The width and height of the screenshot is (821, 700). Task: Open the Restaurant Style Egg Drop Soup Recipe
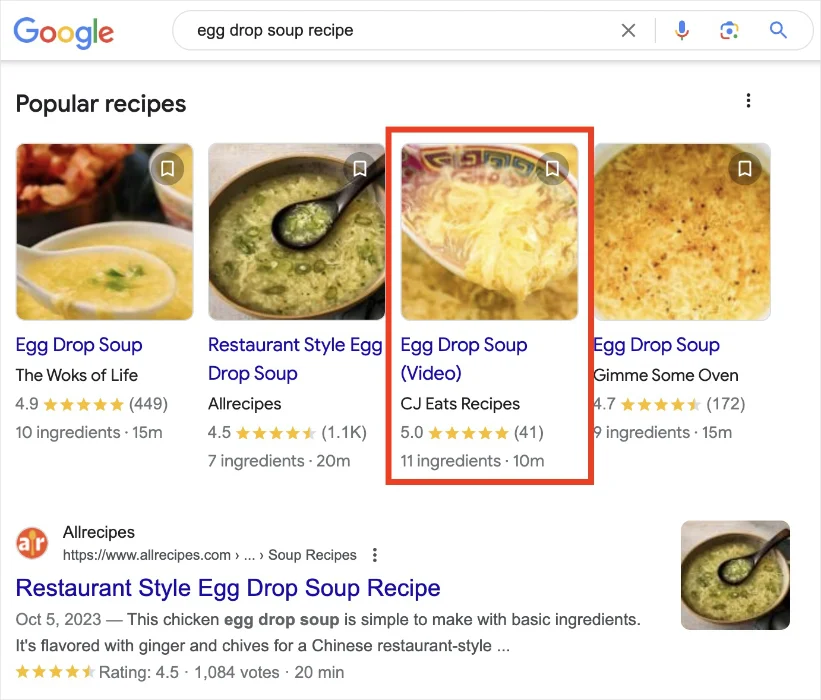pyautogui.click(x=227, y=588)
